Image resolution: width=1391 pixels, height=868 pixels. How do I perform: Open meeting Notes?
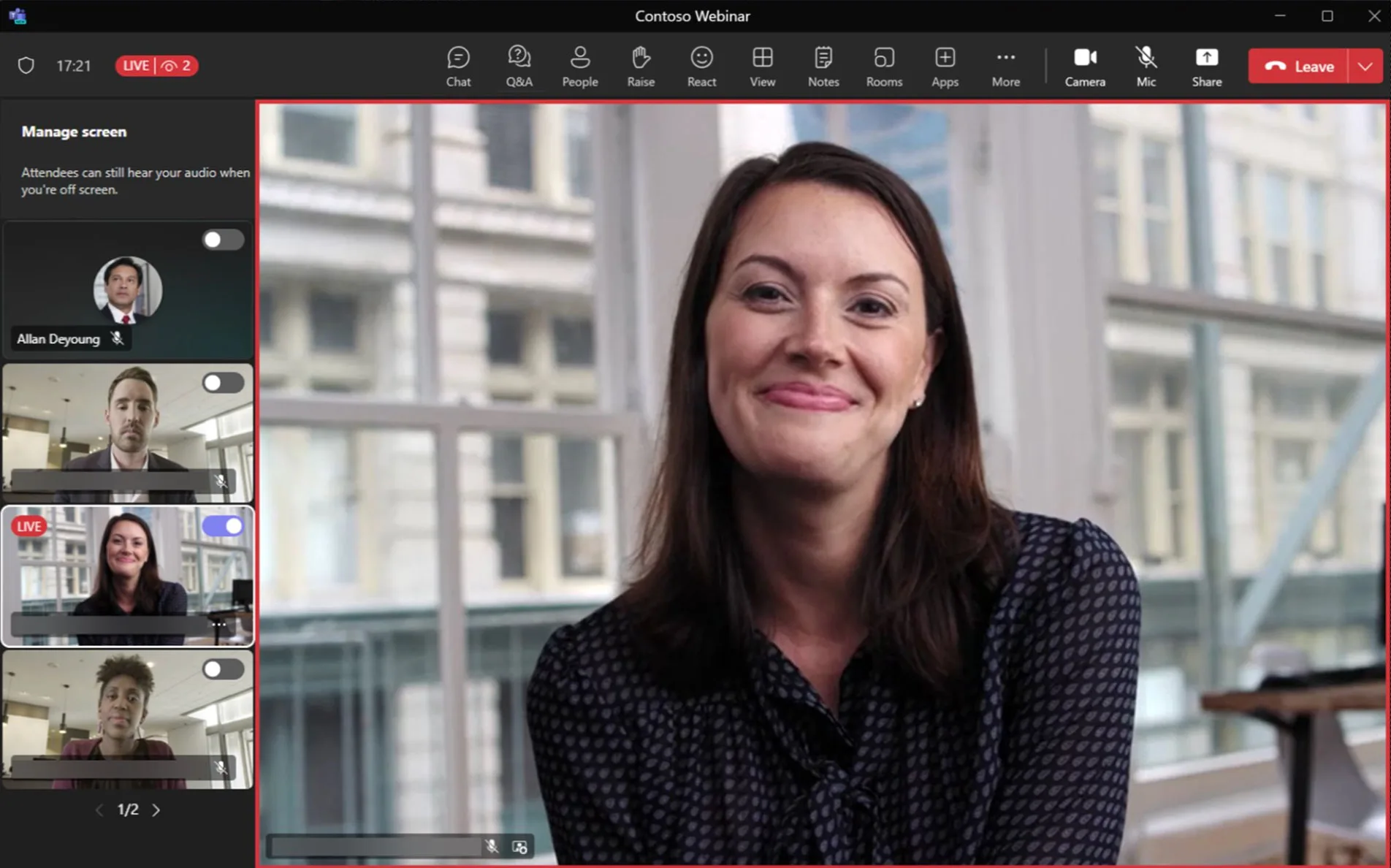pos(823,66)
